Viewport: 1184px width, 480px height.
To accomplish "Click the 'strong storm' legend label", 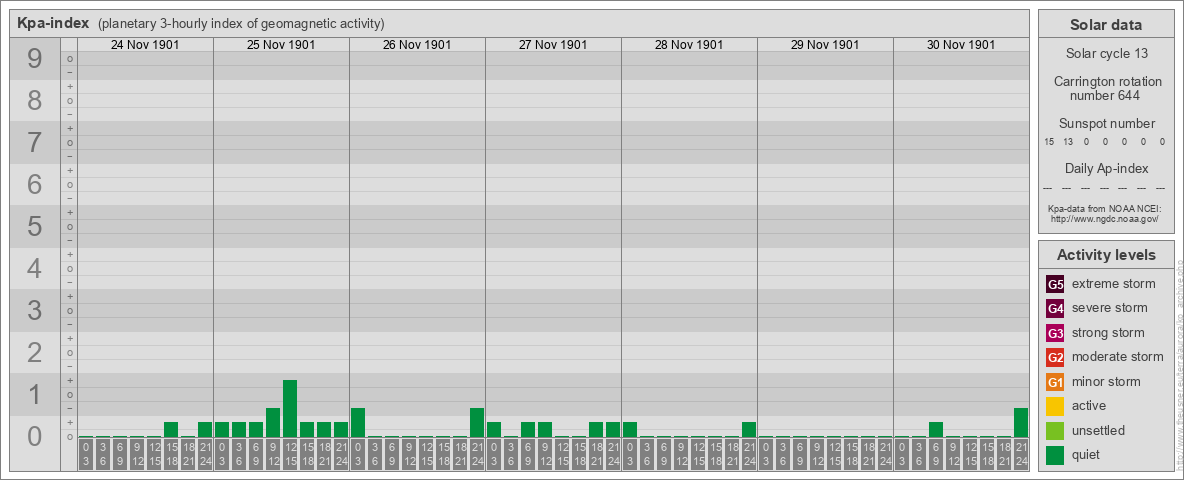I will coord(1108,333).
